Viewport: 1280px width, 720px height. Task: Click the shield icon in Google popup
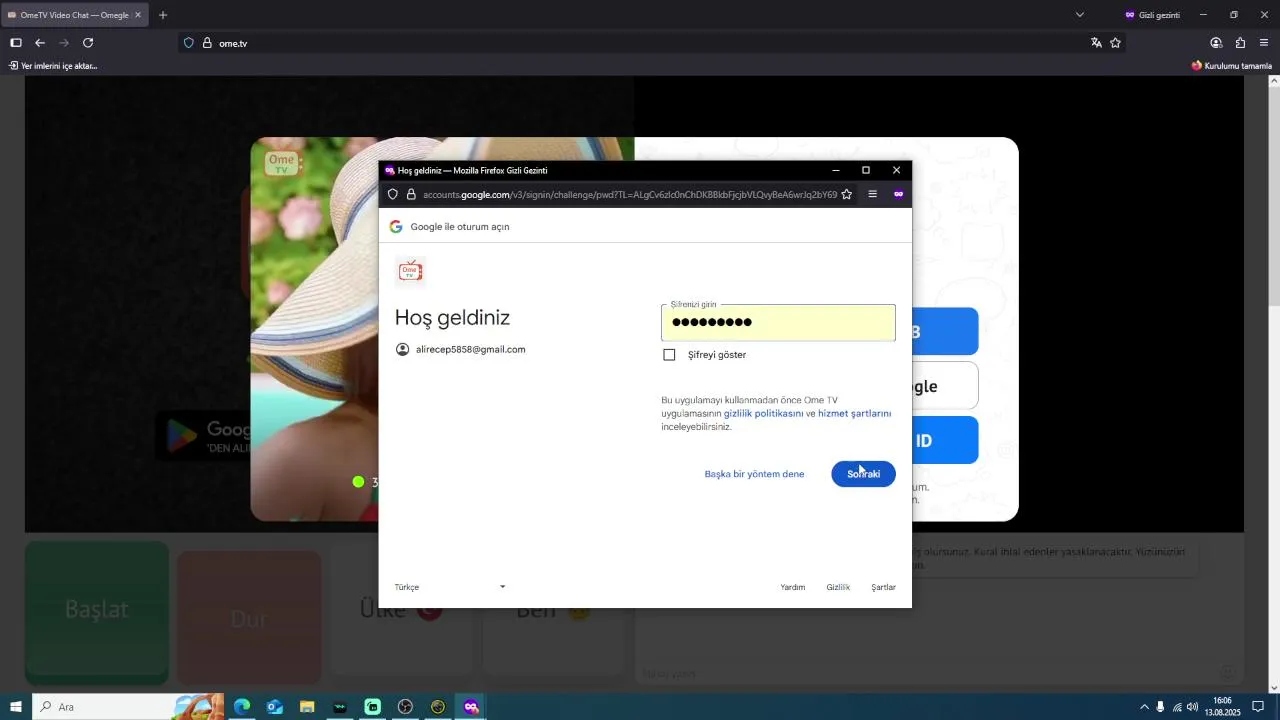coord(393,194)
